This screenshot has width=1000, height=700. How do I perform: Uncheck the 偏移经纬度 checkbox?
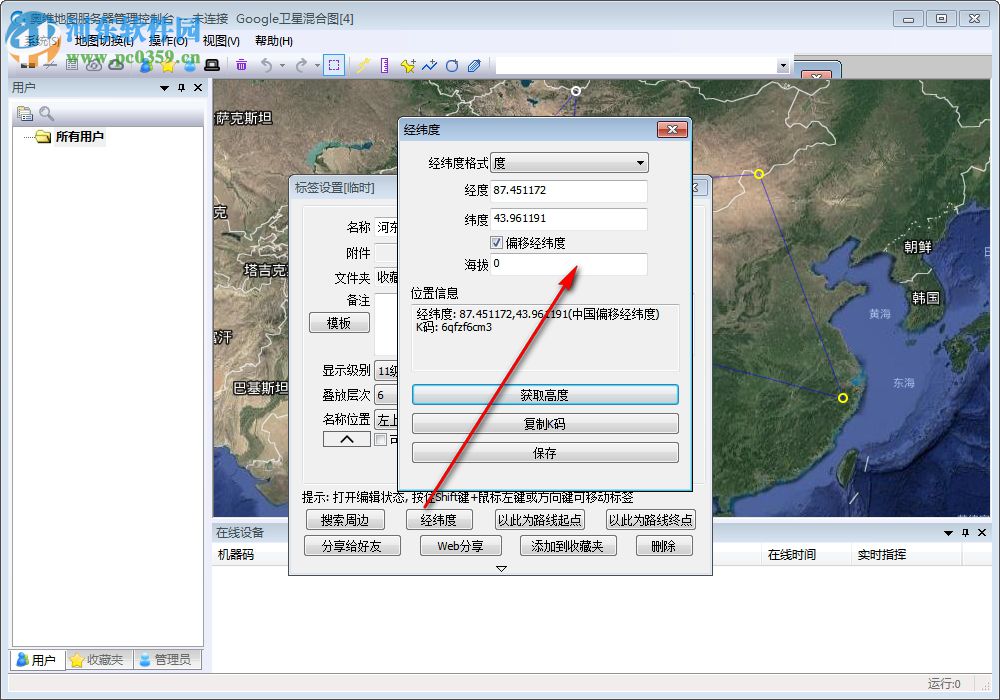tap(496, 241)
